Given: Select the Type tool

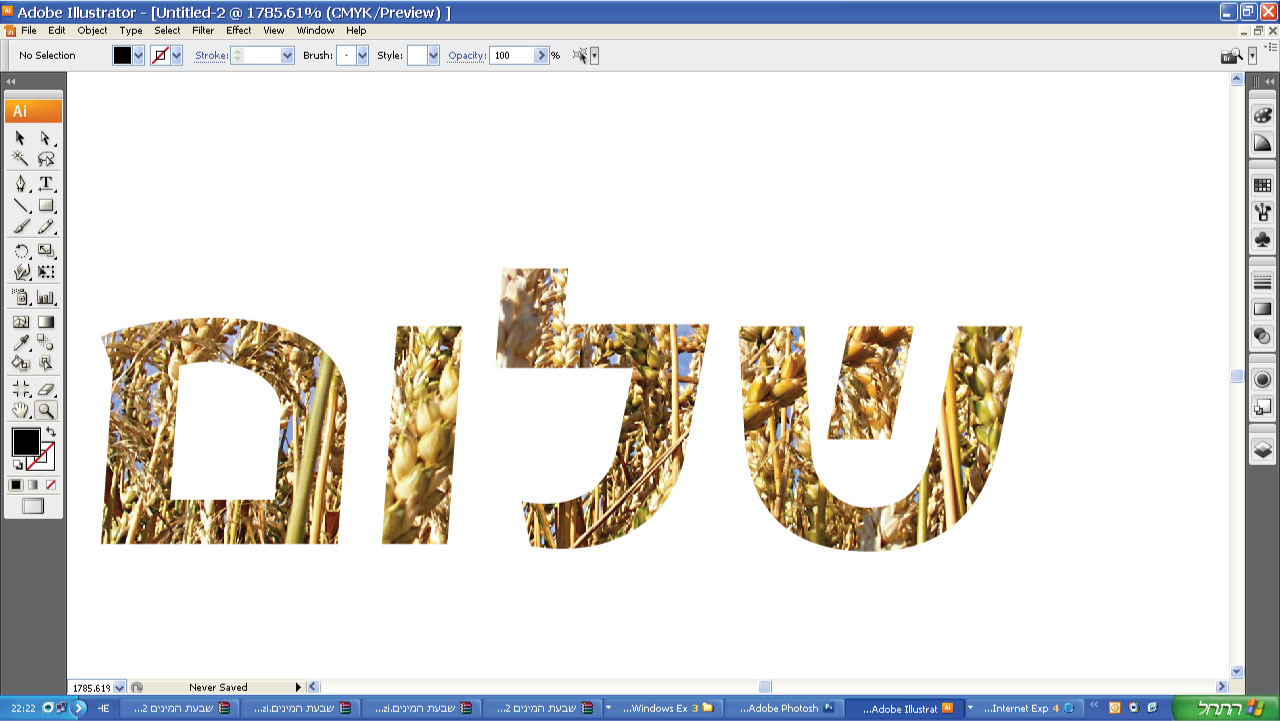Looking at the screenshot, I should click(x=46, y=183).
